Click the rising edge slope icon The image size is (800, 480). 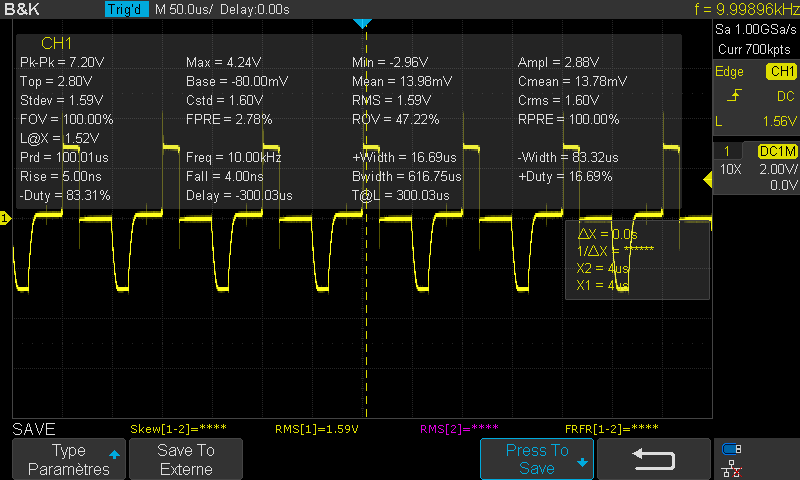point(734,96)
